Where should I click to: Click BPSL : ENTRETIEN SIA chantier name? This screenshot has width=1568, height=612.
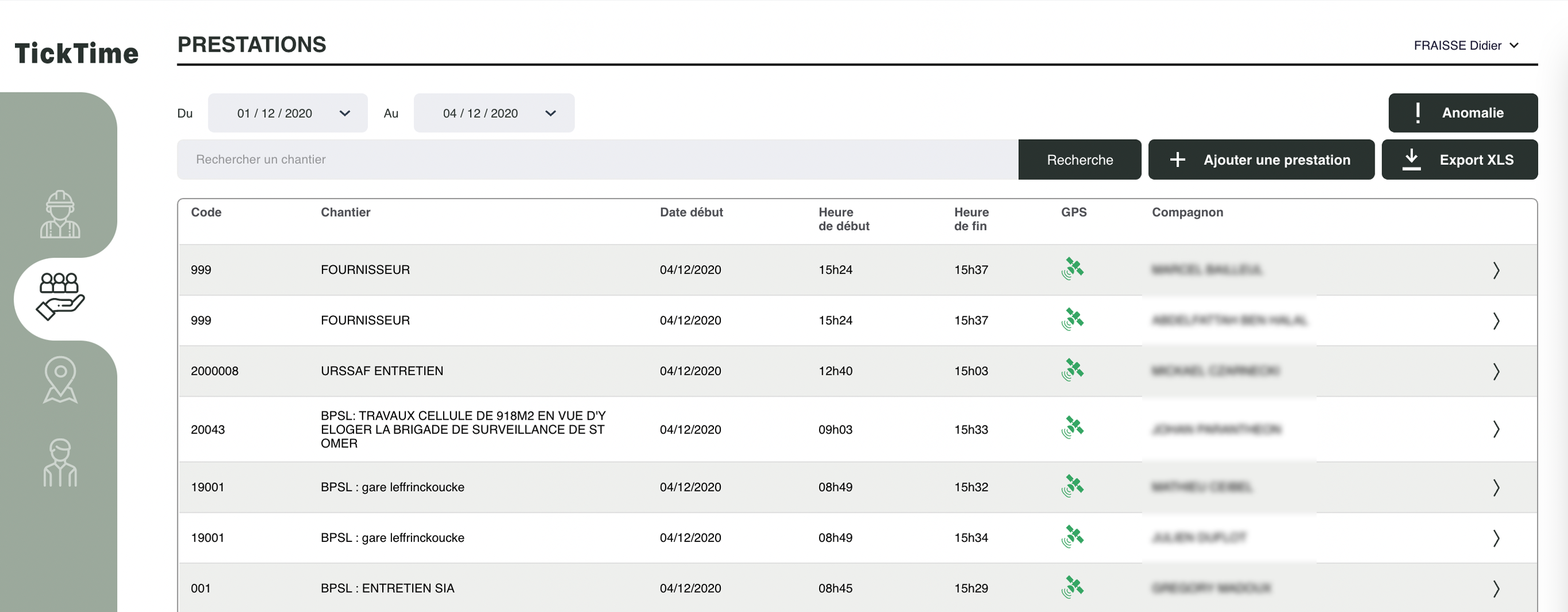click(387, 588)
